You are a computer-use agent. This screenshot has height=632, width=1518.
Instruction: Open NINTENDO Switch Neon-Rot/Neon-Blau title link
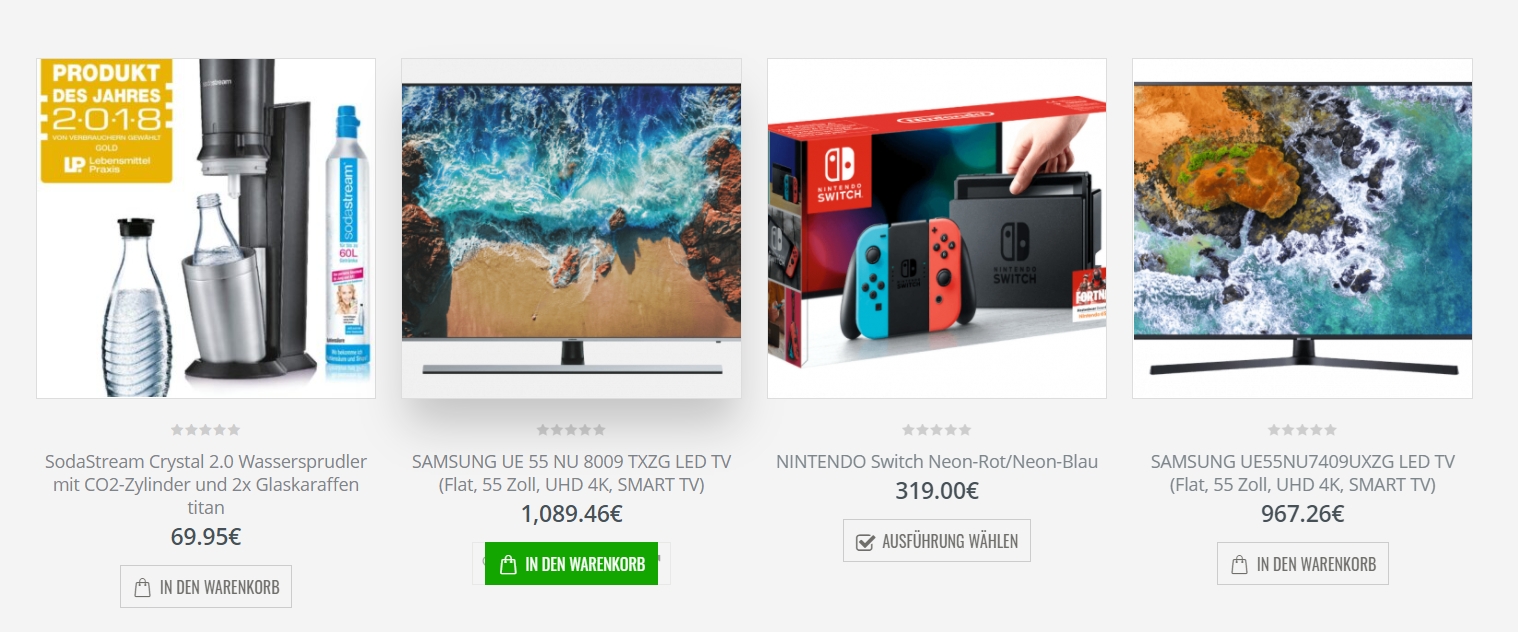(x=937, y=462)
